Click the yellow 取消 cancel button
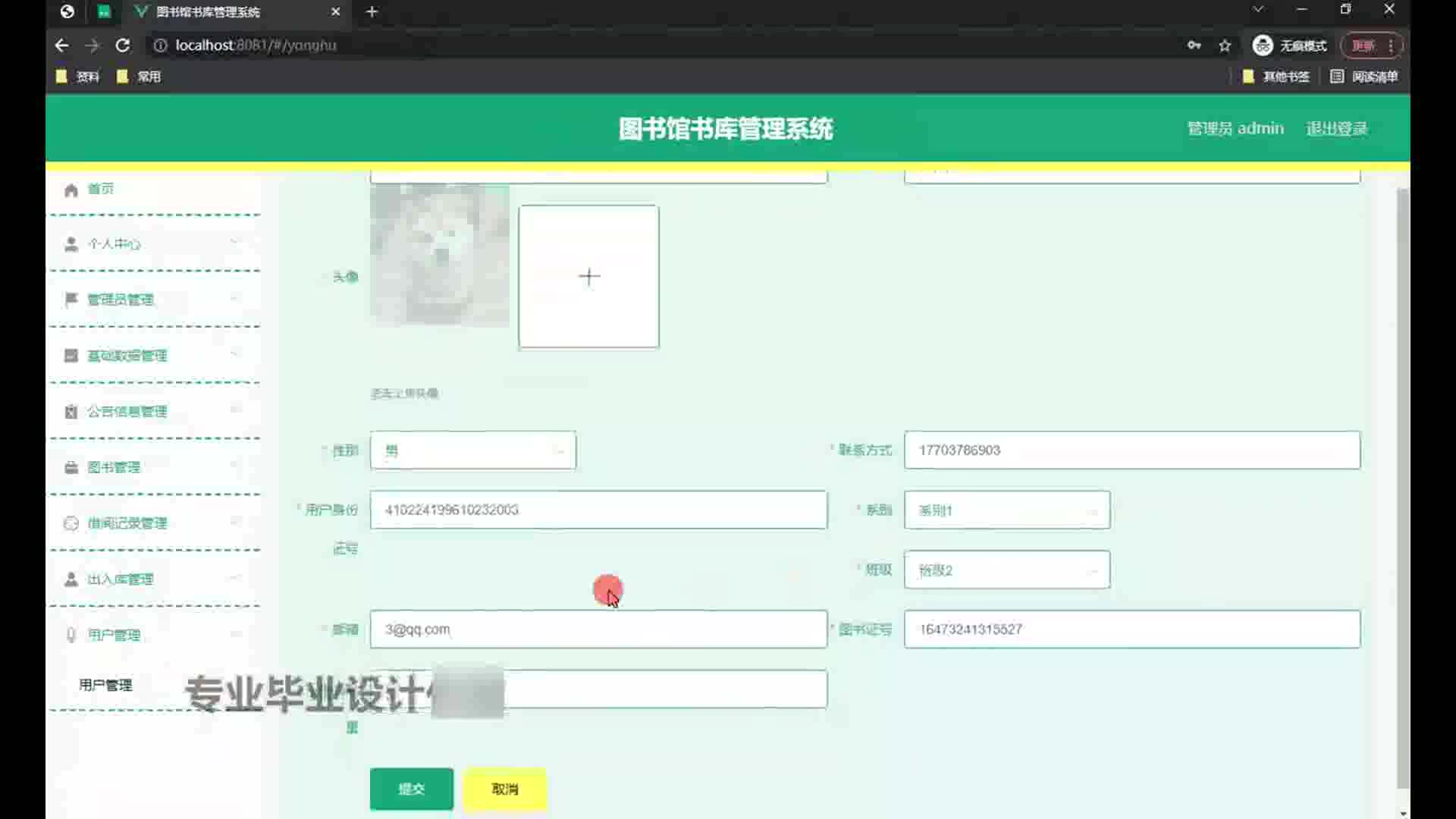This screenshot has height=819, width=1456. [505, 789]
